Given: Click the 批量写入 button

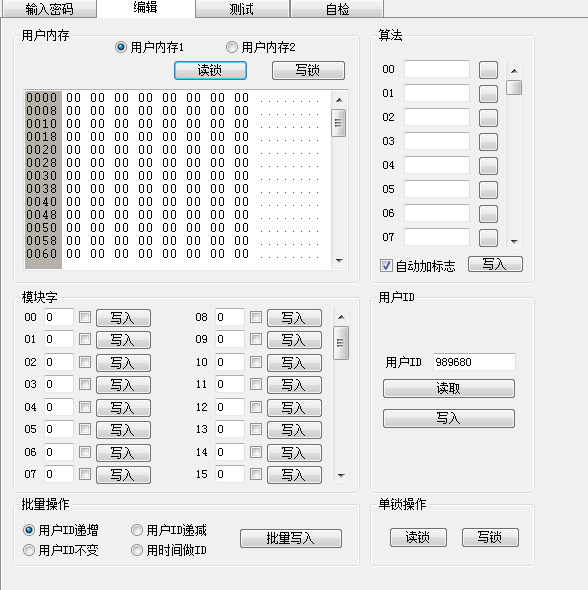Looking at the screenshot, I should coord(291,538).
